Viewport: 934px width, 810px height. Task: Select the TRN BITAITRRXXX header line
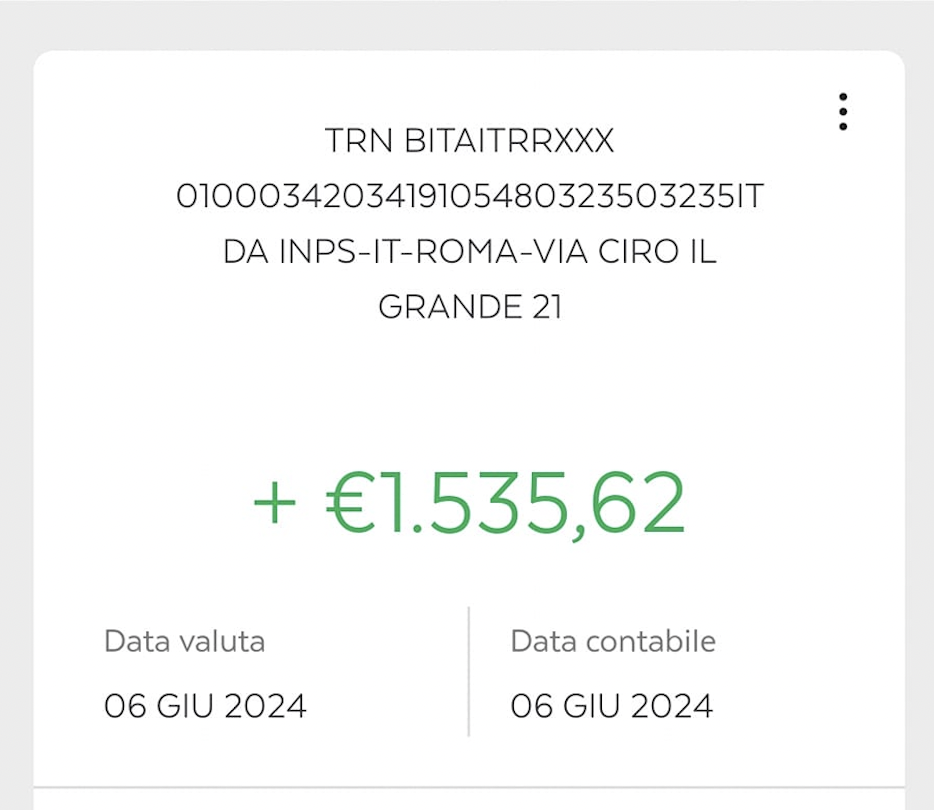[x=469, y=141]
